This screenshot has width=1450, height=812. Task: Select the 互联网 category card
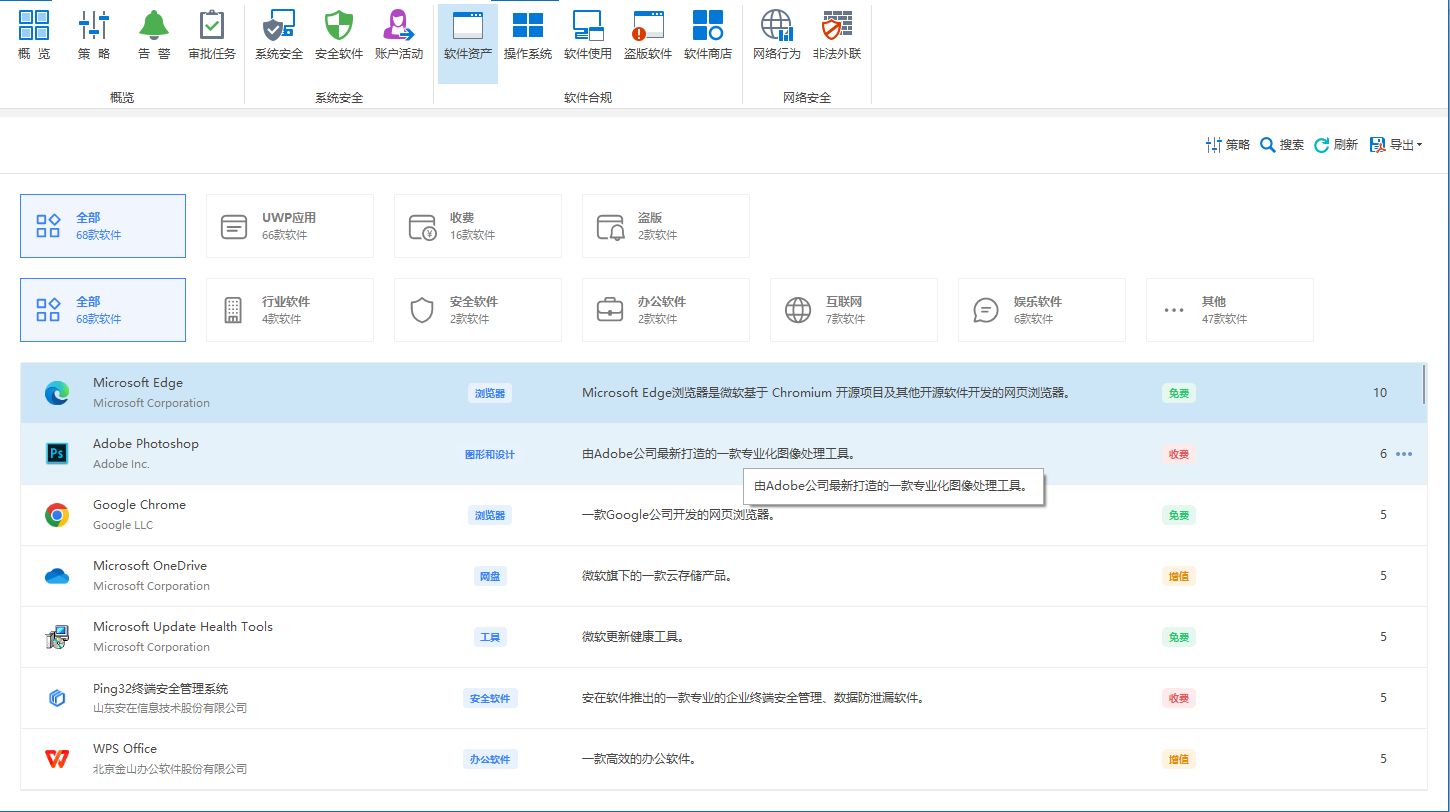click(x=854, y=310)
